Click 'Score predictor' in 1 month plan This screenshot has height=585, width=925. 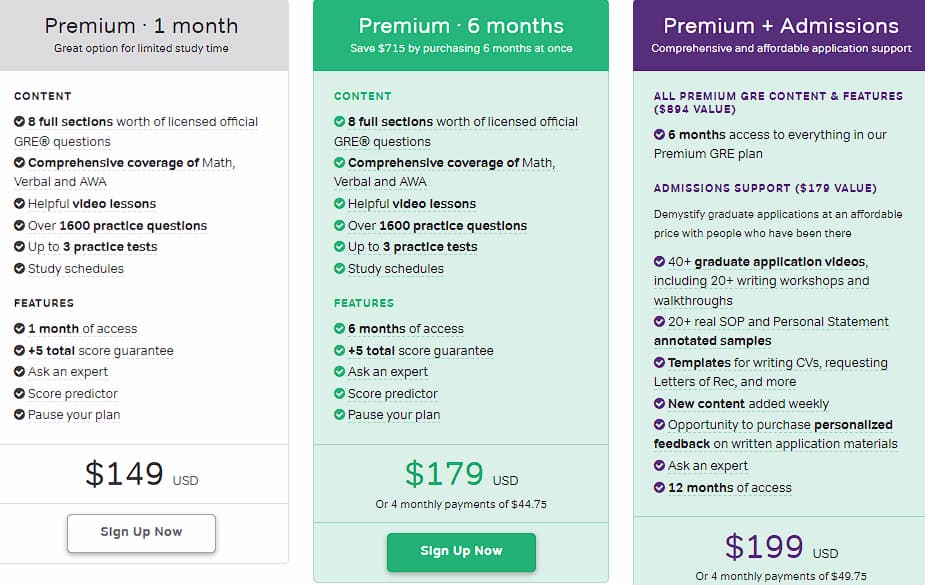[73, 393]
